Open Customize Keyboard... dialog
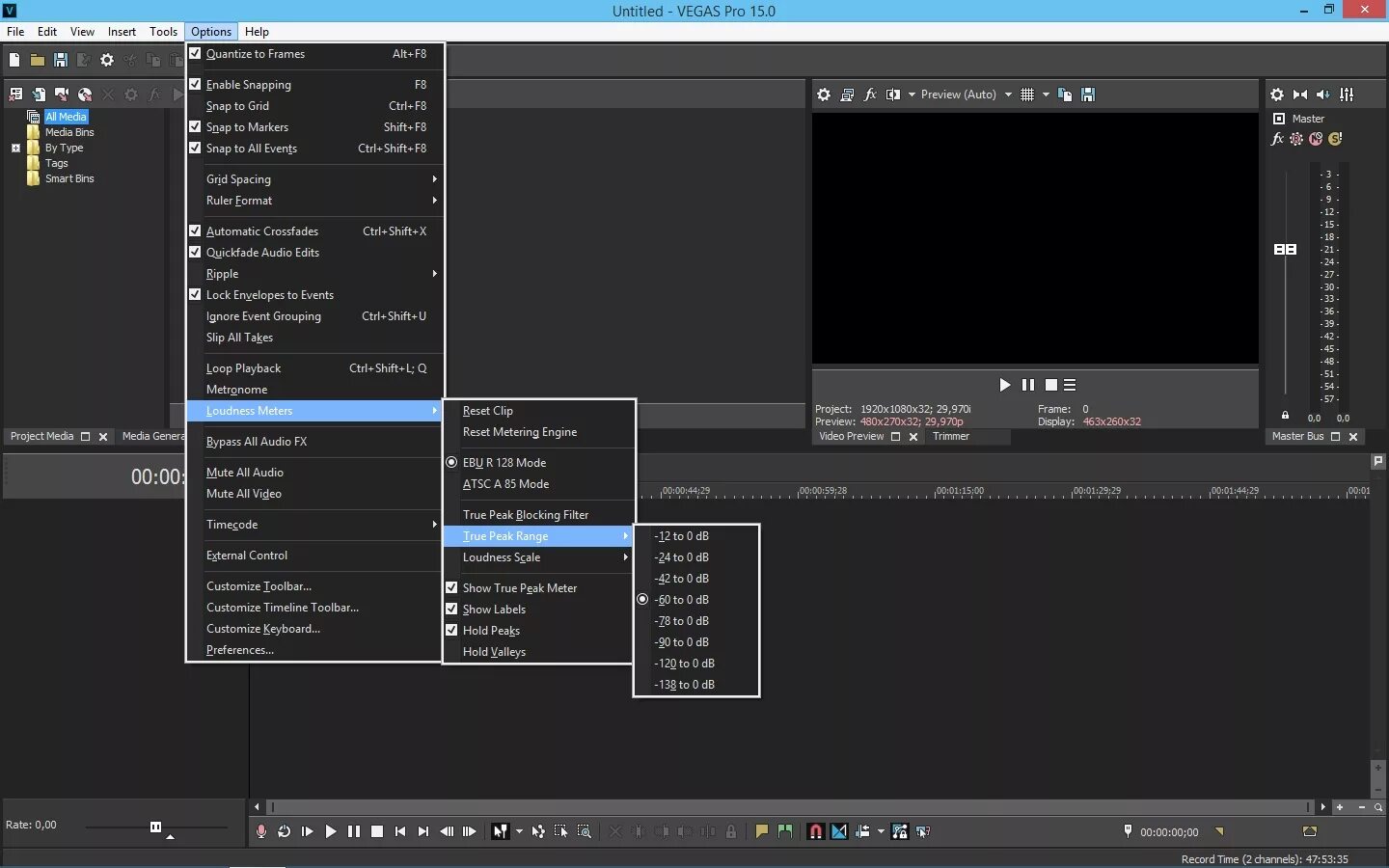Viewport: 1389px width, 868px height. pyautogui.click(x=314, y=629)
